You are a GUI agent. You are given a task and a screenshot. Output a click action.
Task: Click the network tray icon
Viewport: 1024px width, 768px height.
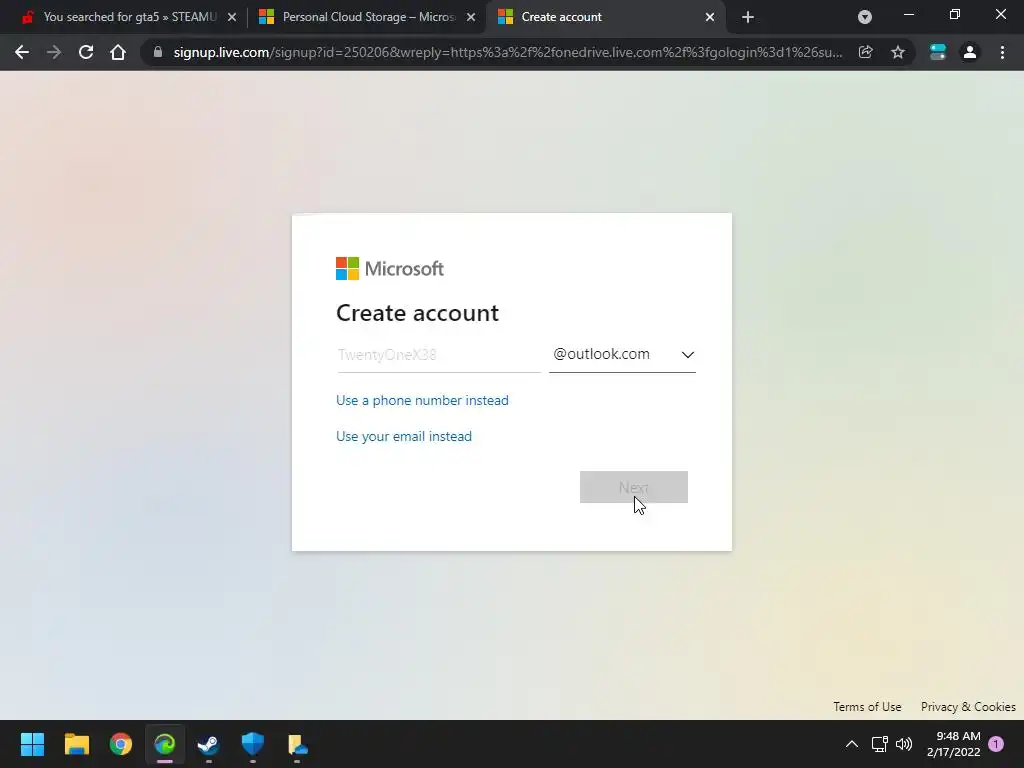tap(879, 744)
